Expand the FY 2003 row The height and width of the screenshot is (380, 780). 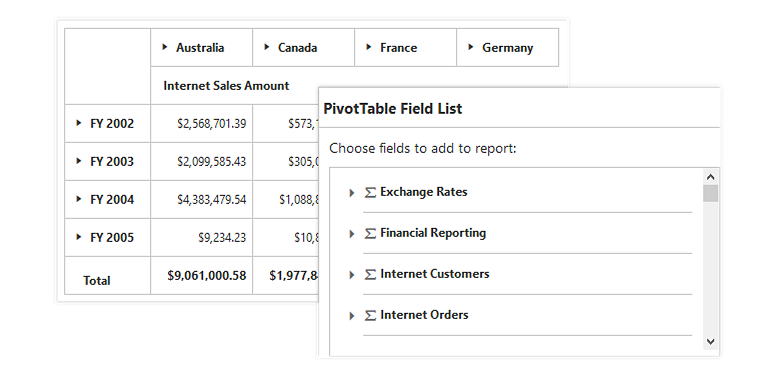(78, 161)
